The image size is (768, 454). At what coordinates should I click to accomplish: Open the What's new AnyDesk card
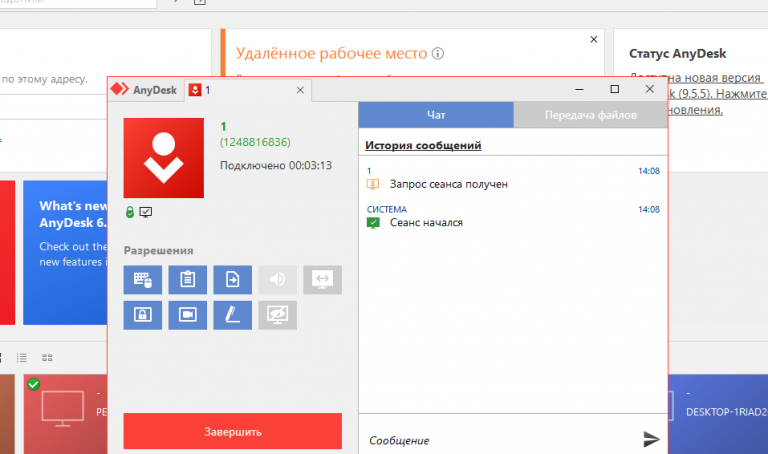(x=65, y=252)
